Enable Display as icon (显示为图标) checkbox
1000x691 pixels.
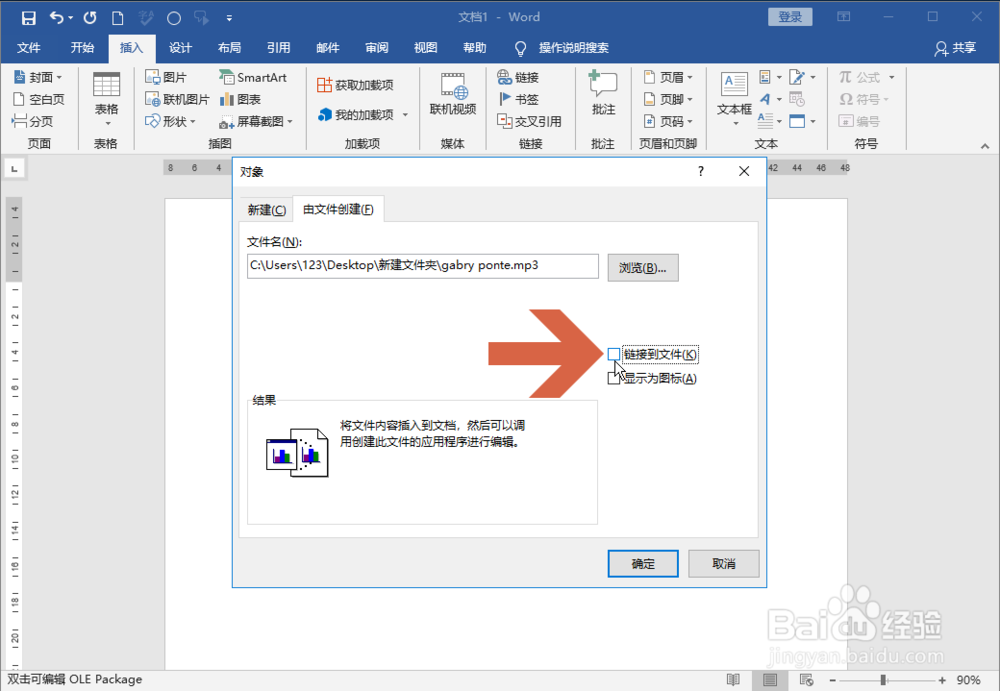point(614,378)
